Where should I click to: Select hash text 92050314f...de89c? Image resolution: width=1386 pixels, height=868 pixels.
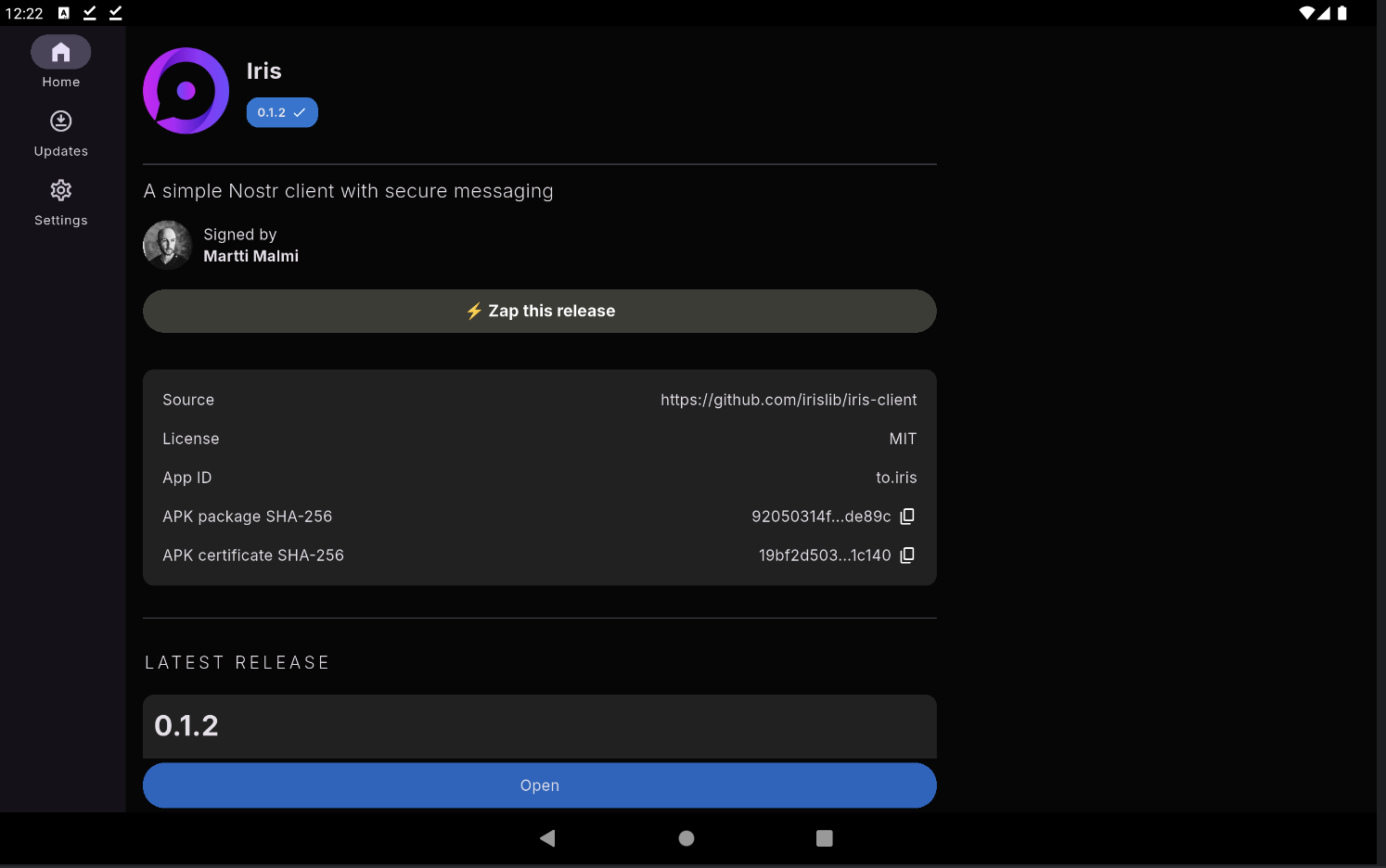click(x=821, y=517)
